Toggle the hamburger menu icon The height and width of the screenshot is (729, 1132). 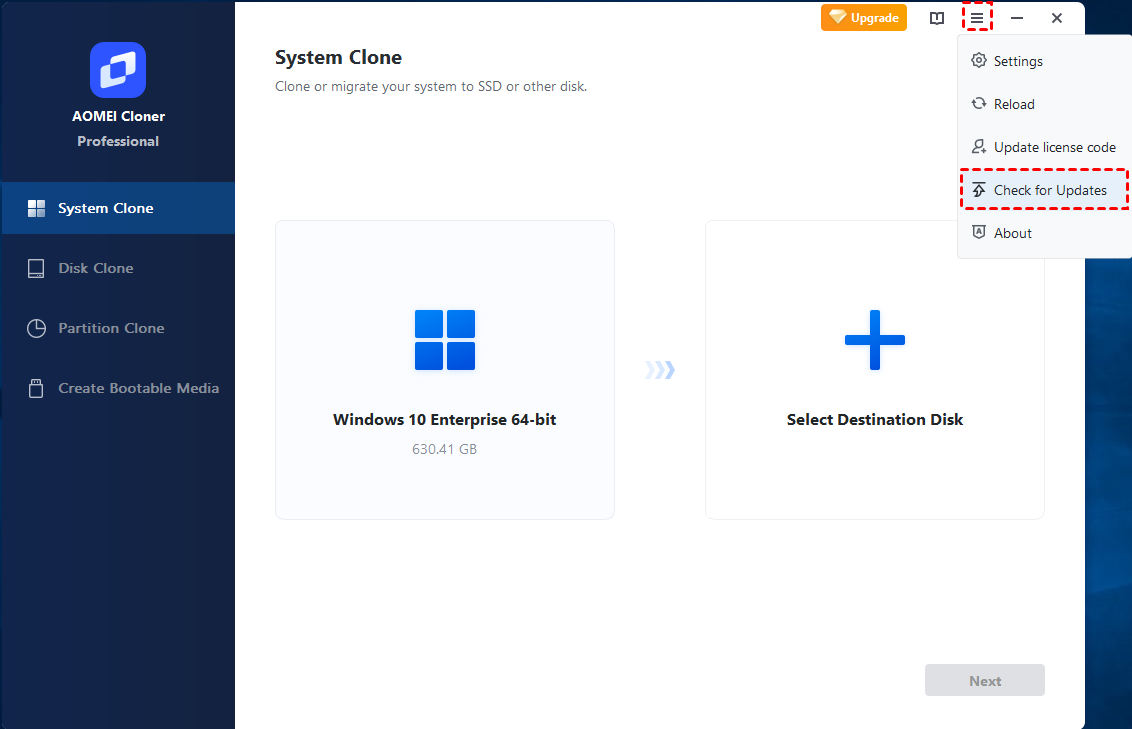977,18
